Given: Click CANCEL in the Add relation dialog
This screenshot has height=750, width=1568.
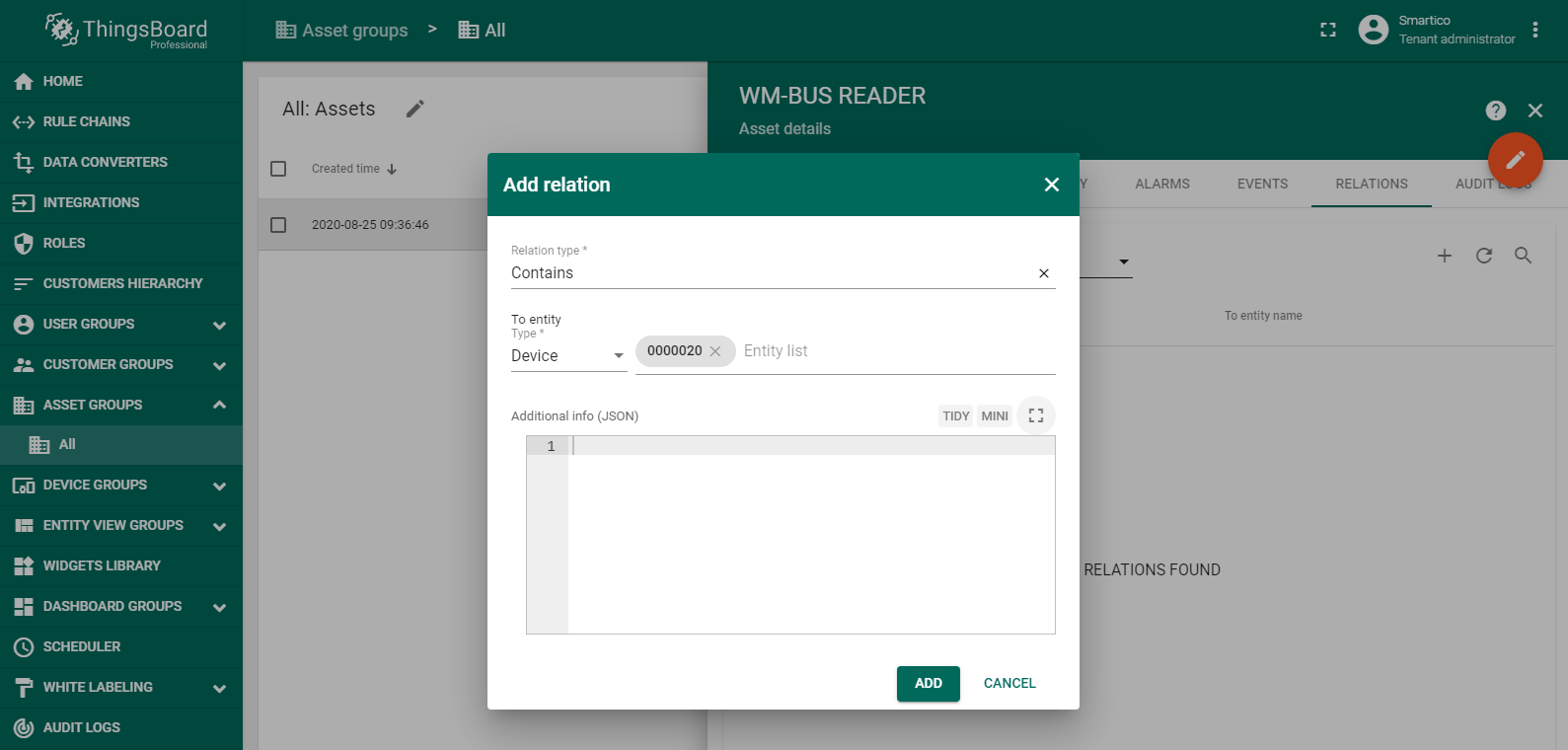Looking at the screenshot, I should tap(1008, 683).
